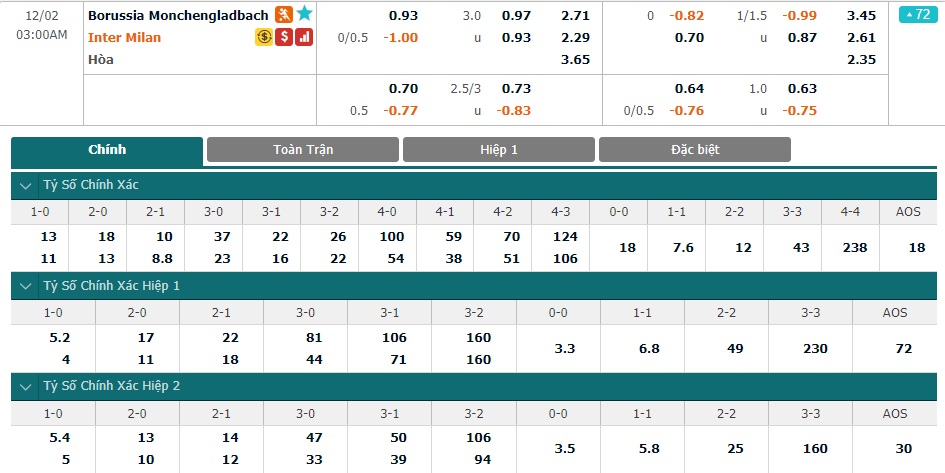Collapse the Tỷ Số Chính Xác section
Screen dimensions: 945x473
click(25, 186)
